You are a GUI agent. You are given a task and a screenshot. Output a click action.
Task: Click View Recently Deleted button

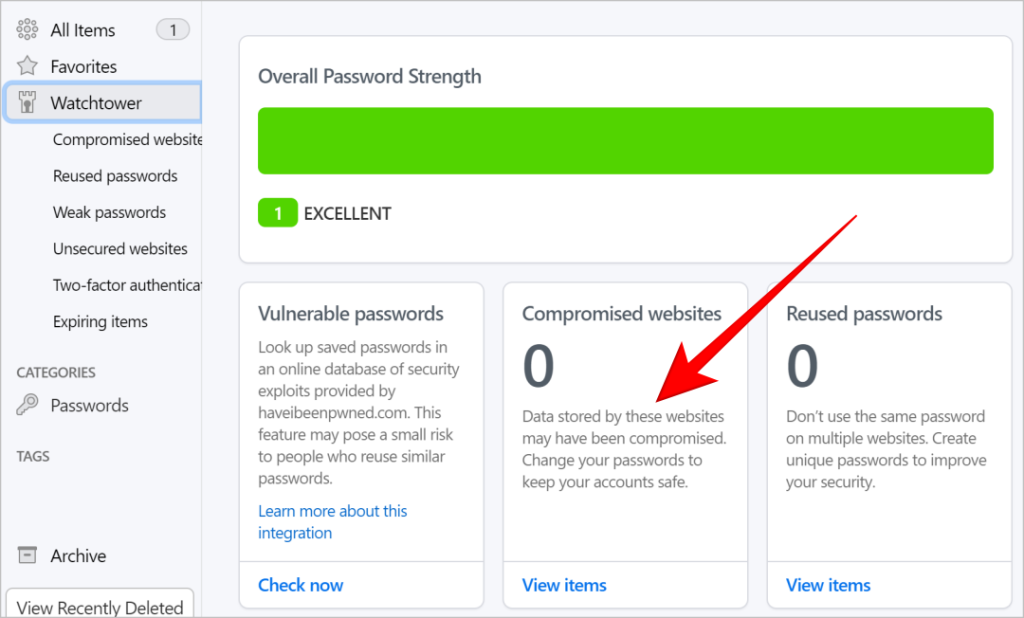pyautogui.click(x=100, y=607)
